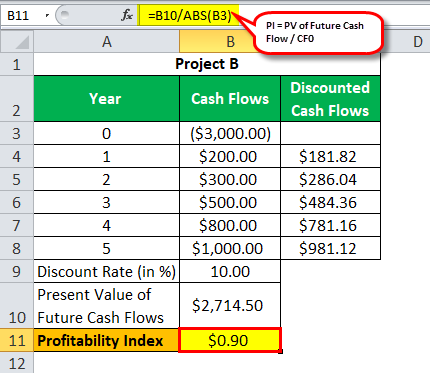Select row 7 header
This screenshot has width=430, height=373.
coord(17,225)
